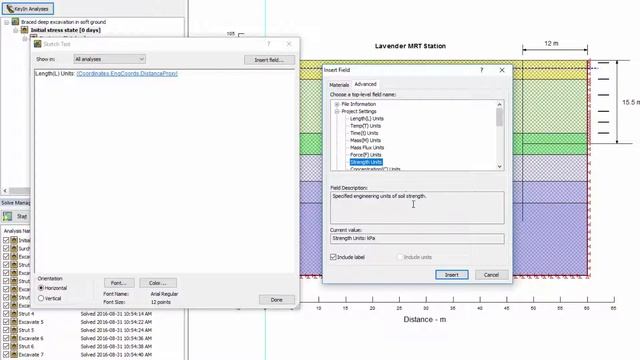The height and width of the screenshot is (360, 640).
Task: Click the Distance - m axis label
Action: [x=424, y=319]
